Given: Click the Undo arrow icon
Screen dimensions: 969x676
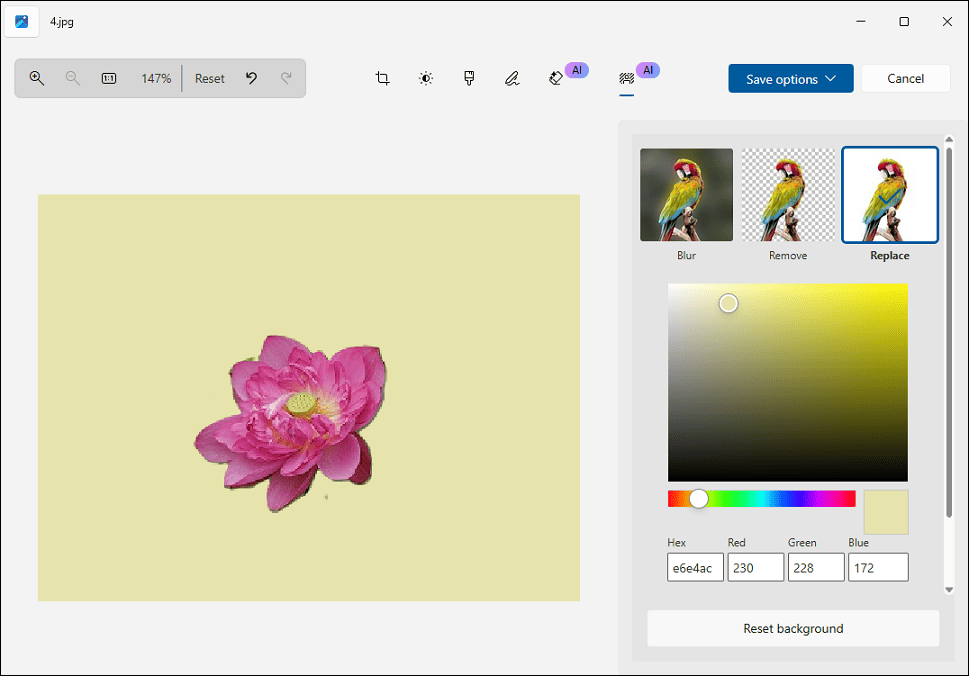Looking at the screenshot, I should 251,78.
